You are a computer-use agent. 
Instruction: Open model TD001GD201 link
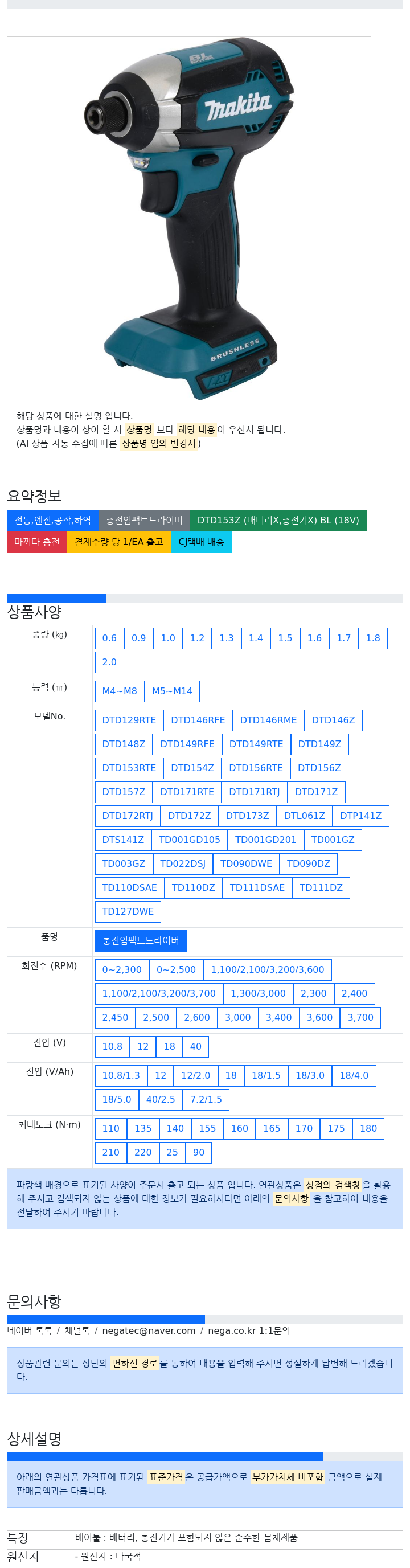pyautogui.click(x=266, y=840)
